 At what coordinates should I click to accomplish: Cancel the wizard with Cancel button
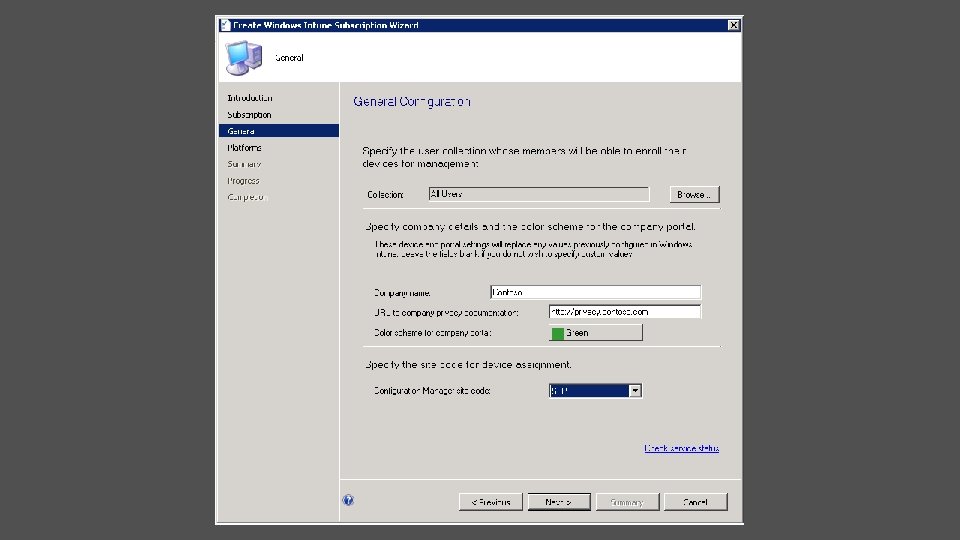click(x=696, y=502)
